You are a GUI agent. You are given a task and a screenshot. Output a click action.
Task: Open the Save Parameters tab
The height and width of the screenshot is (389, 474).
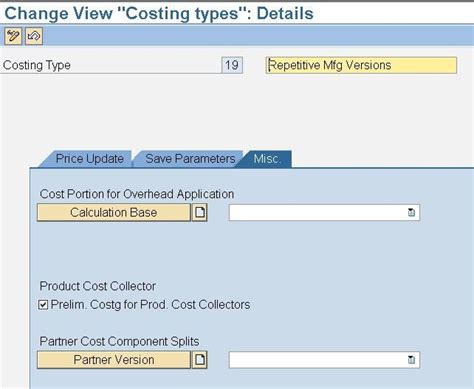coord(190,159)
